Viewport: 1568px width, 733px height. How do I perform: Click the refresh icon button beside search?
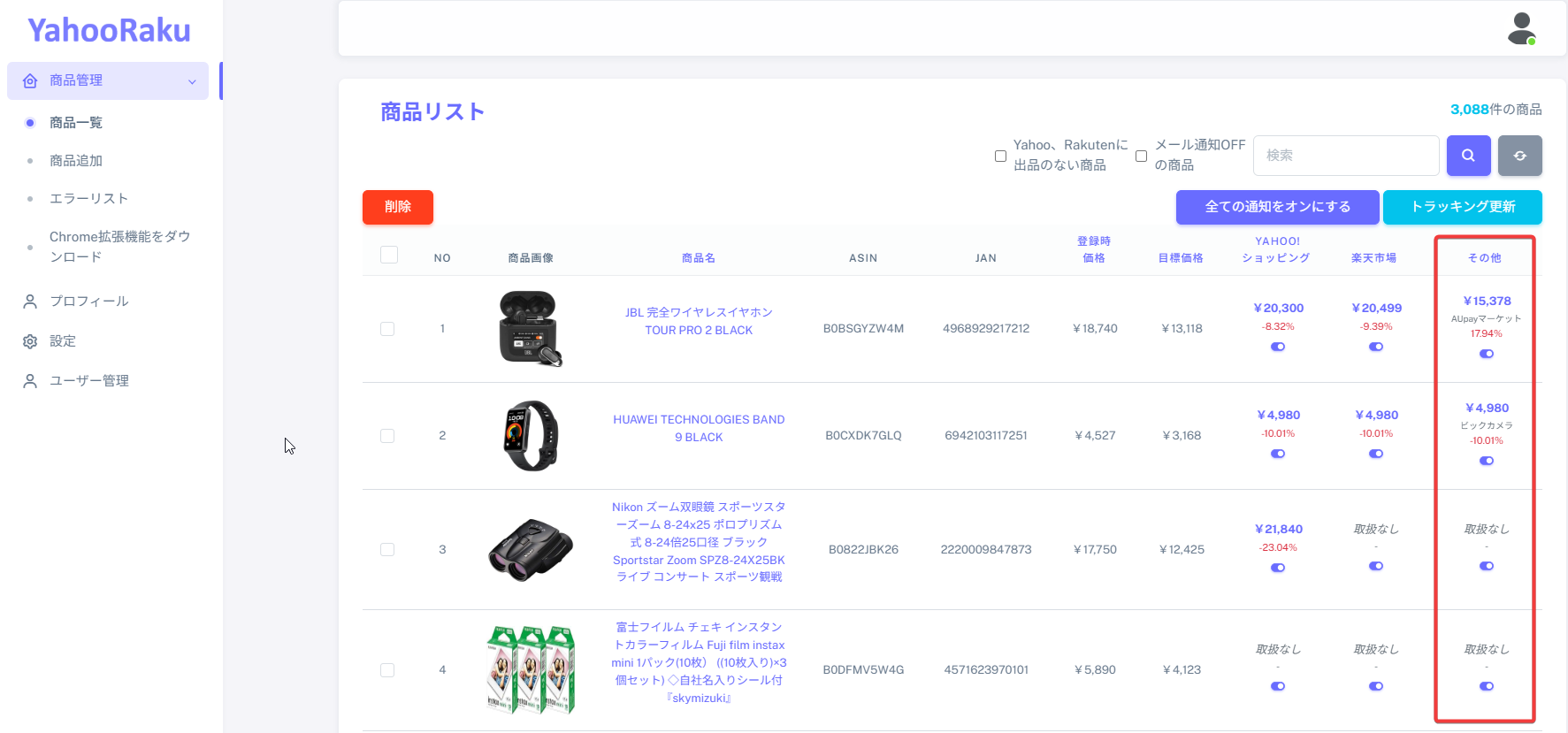pos(1519,156)
